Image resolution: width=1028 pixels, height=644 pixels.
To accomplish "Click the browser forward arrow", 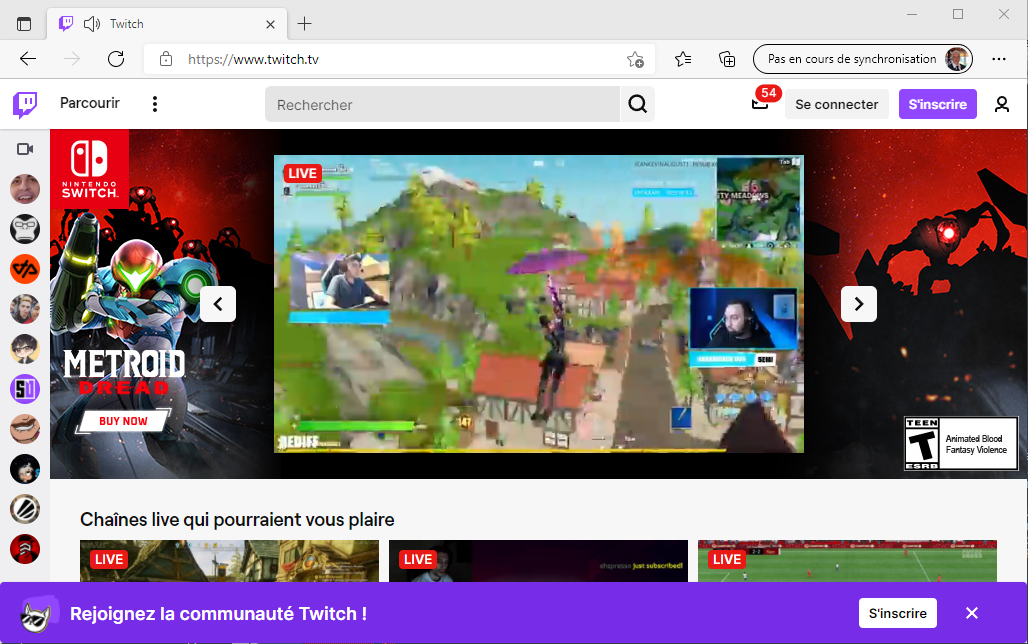I will click(71, 59).
